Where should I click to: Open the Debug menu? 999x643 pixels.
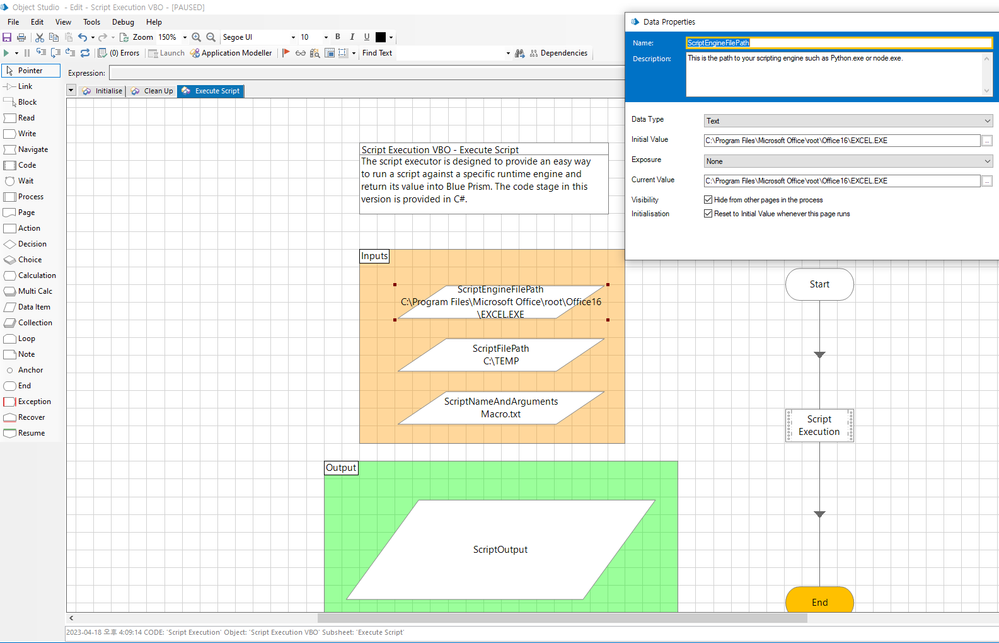[123, 21]
